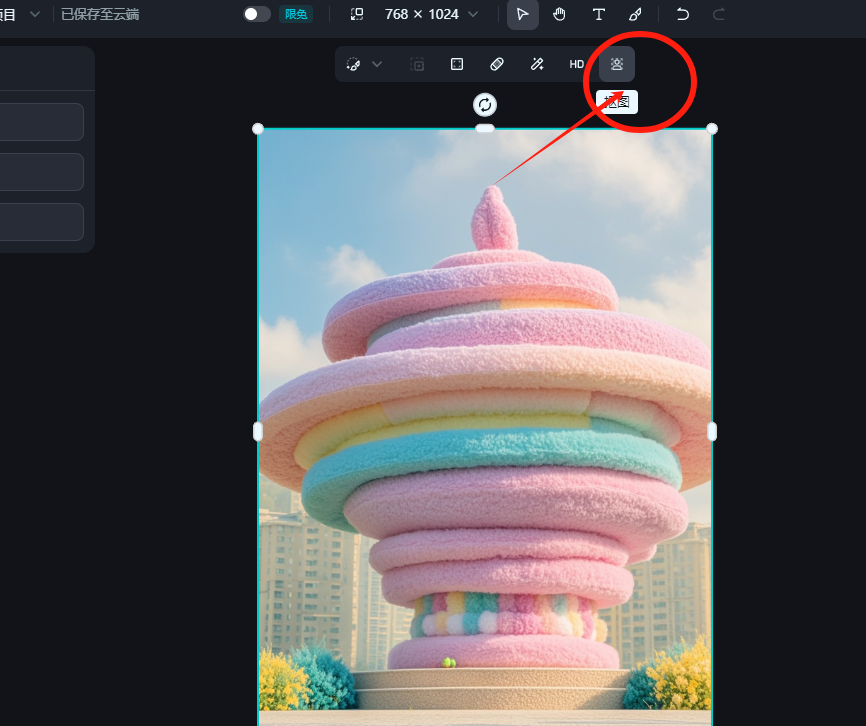The height and width of the screenshot is (726, 866).
Task: Activate the hand pan tool
Action: (x=560, y=14)
